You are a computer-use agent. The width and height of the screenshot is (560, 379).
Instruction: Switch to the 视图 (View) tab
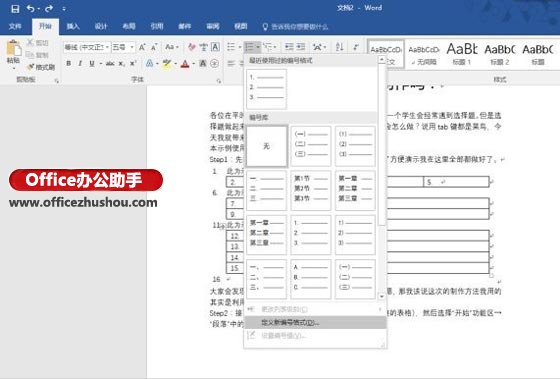click(x=241, y=26)
